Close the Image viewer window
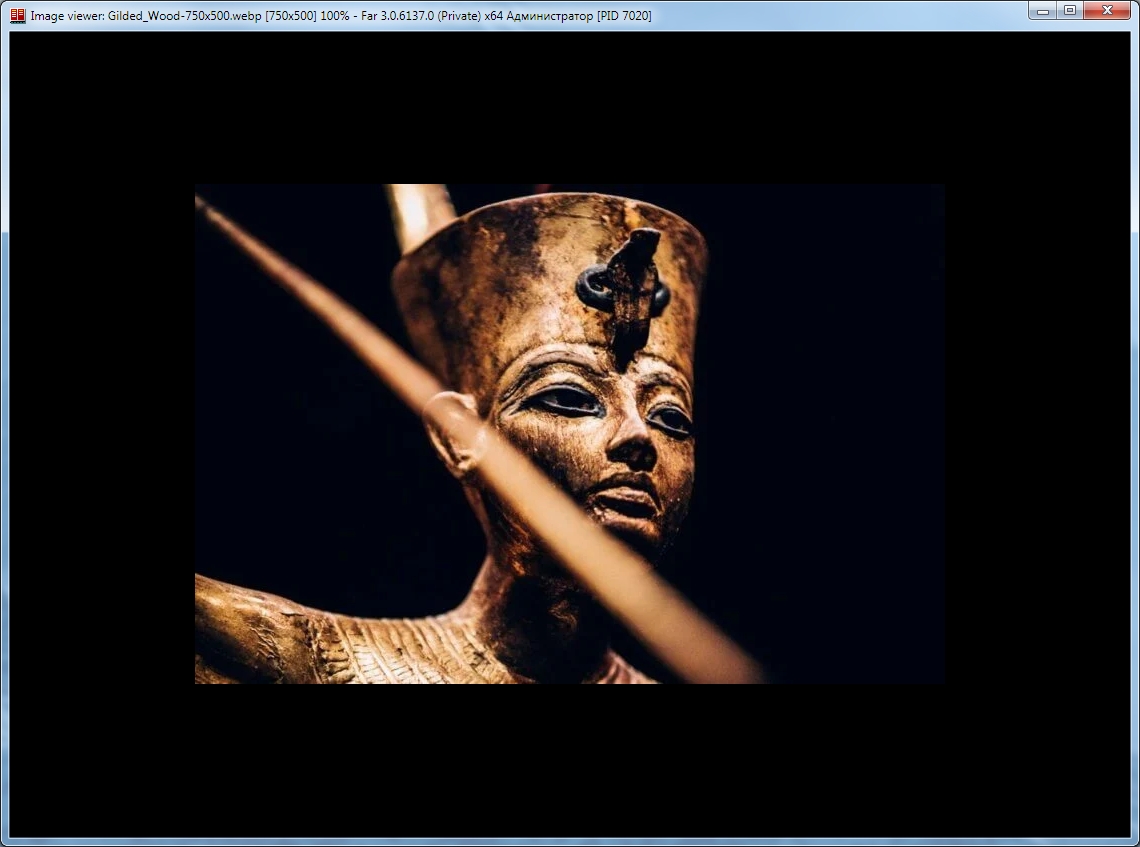The width and height of the screenshot is (1140, 847). [x=1107, y=10]
